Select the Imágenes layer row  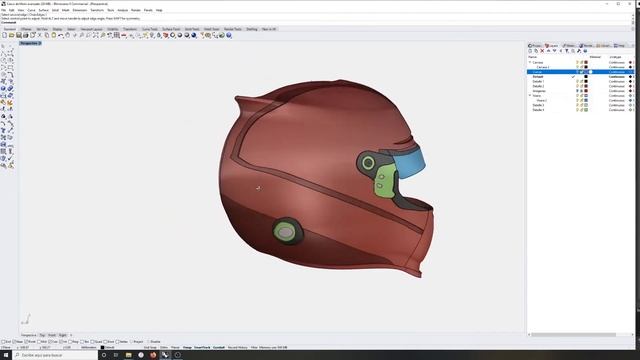coord(580,91)
